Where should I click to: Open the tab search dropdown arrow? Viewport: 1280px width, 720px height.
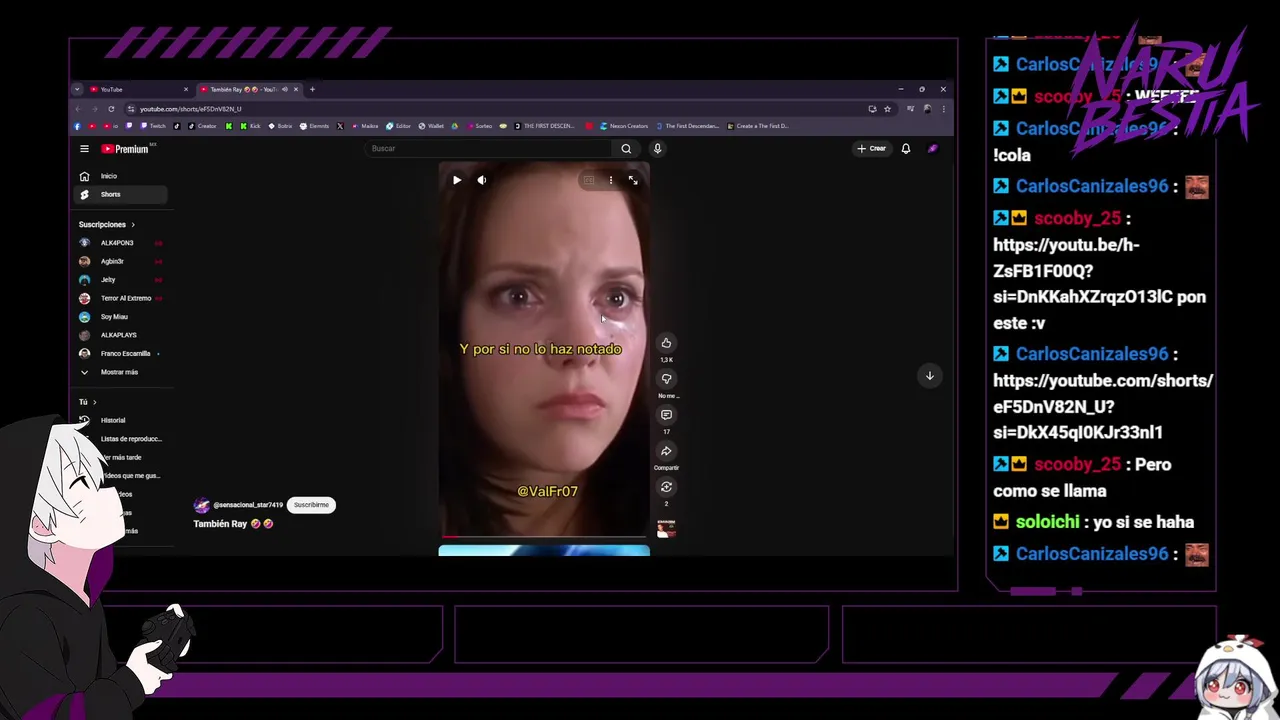[77, 89]
